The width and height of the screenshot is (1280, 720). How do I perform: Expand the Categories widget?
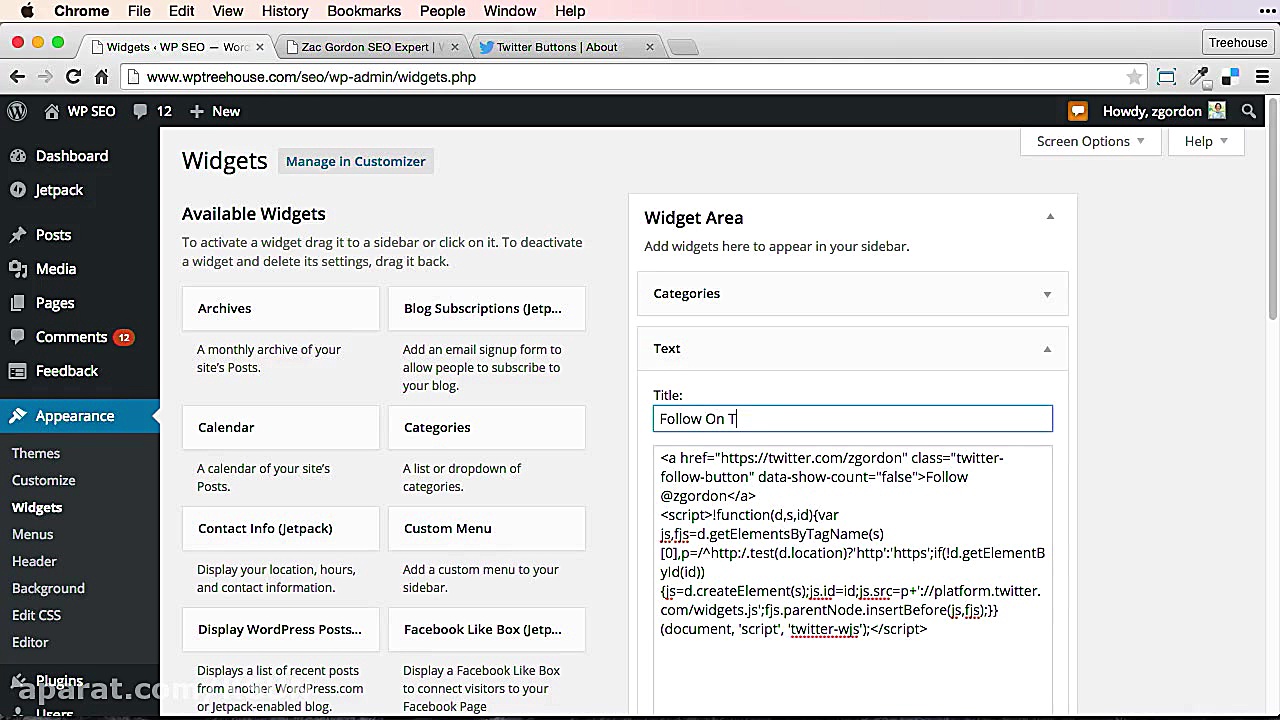coord(1046,293)
